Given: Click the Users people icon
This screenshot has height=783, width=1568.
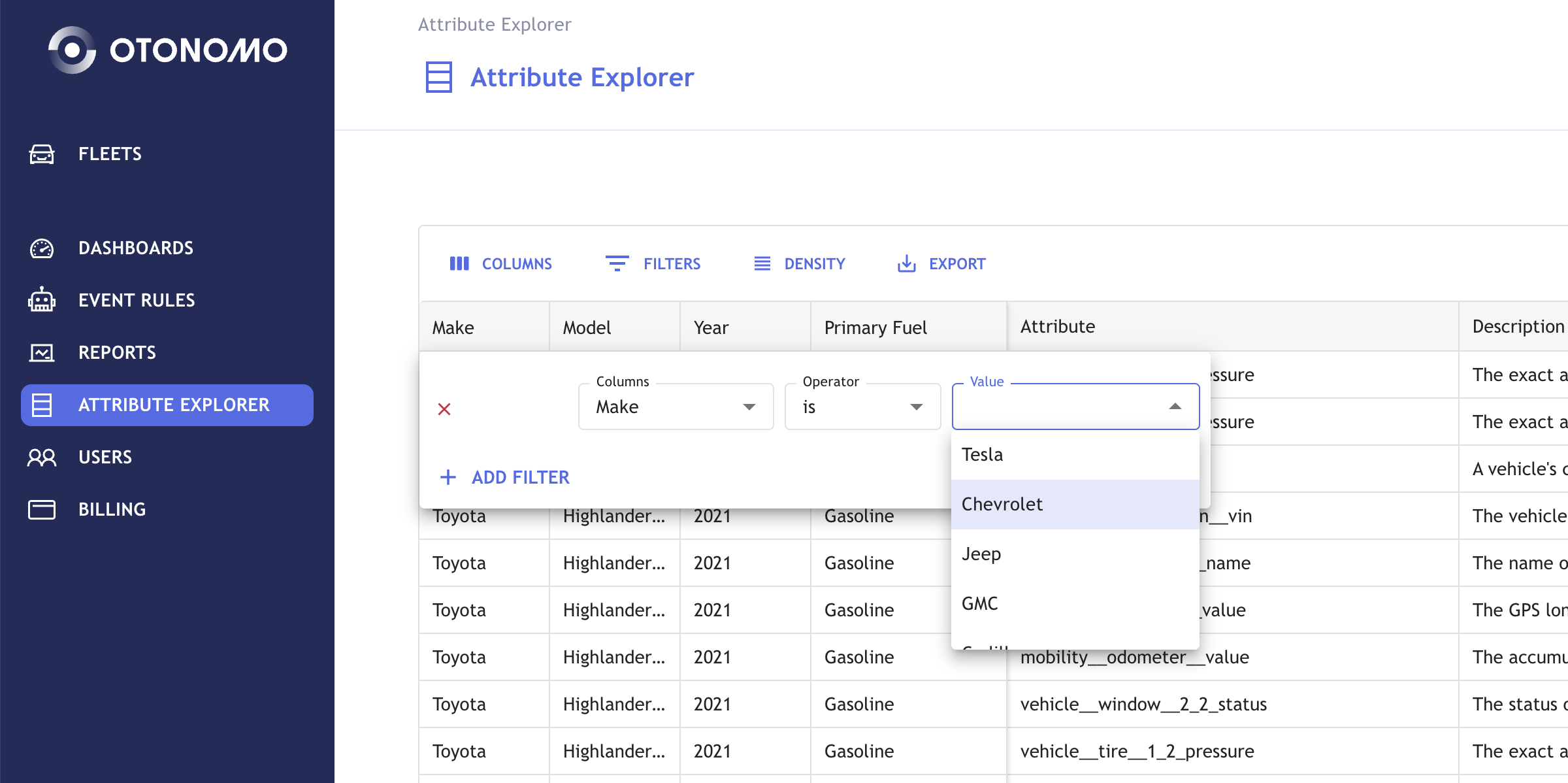Looking at the screenshot, I should pyautogui.click(x=42, y=457).
